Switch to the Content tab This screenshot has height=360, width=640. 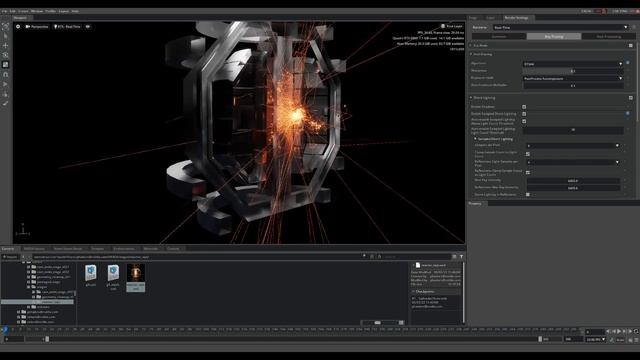(8, 249)
